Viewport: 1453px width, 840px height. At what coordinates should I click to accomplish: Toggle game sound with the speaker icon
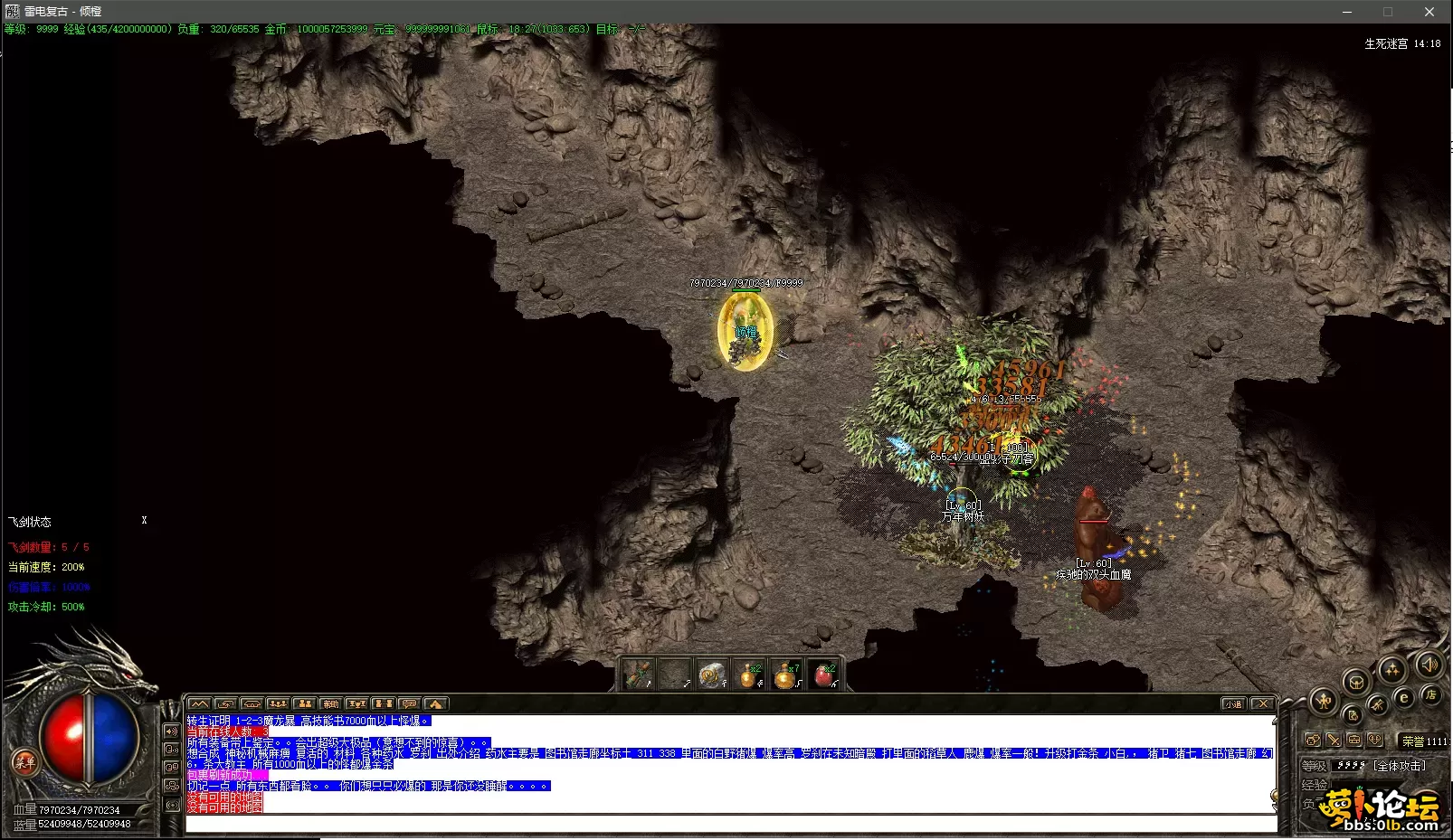[x=1429, y=665]
